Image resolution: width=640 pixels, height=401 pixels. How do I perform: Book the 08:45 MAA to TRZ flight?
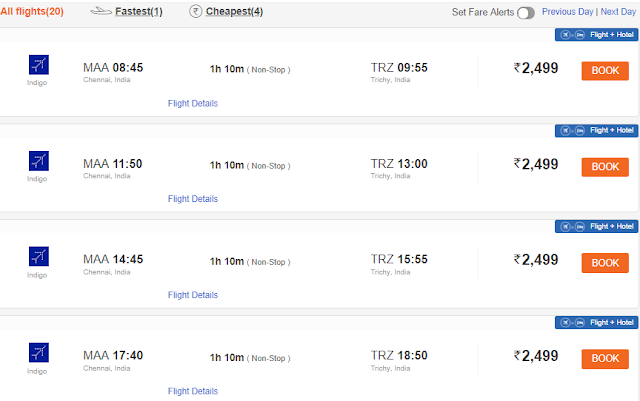[x=605, y=71]
